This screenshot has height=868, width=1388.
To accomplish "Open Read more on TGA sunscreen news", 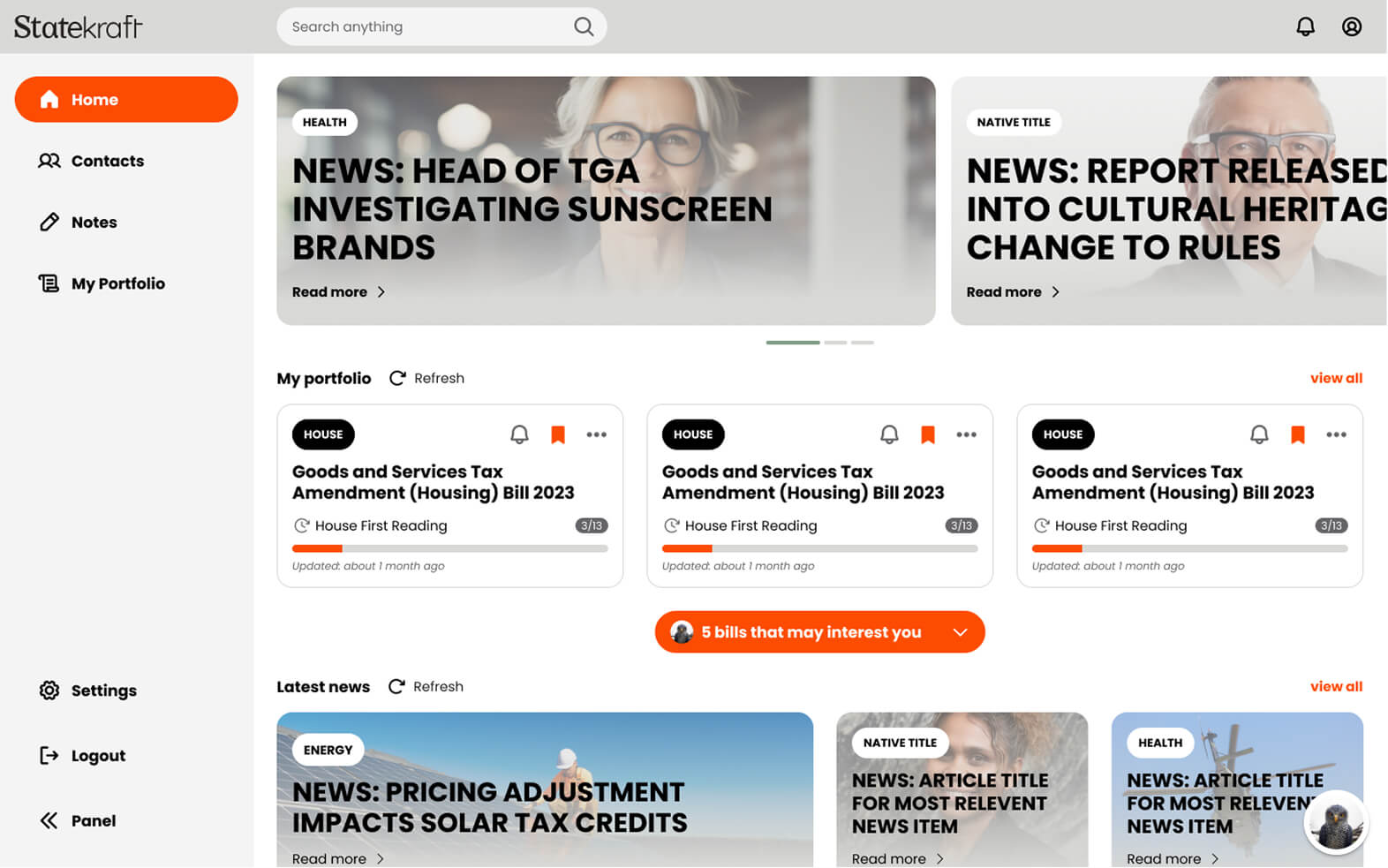I will coord(339,292).
